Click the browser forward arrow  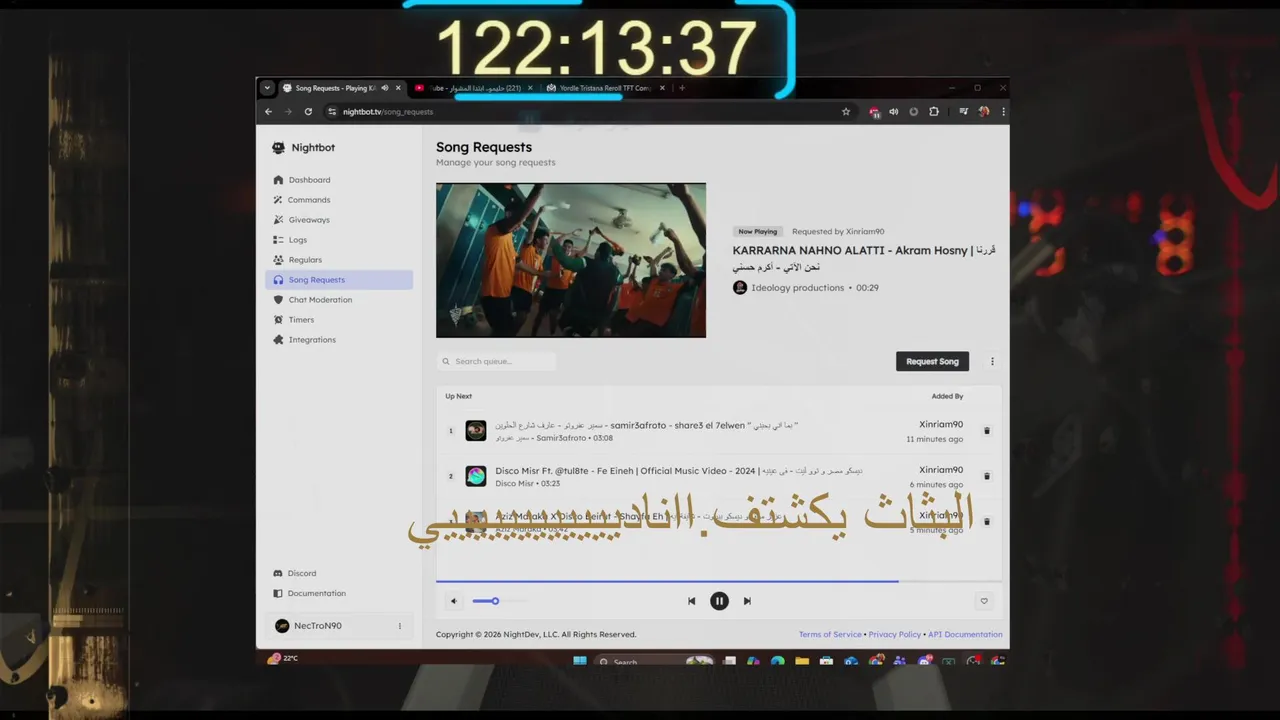pos(288,112)
